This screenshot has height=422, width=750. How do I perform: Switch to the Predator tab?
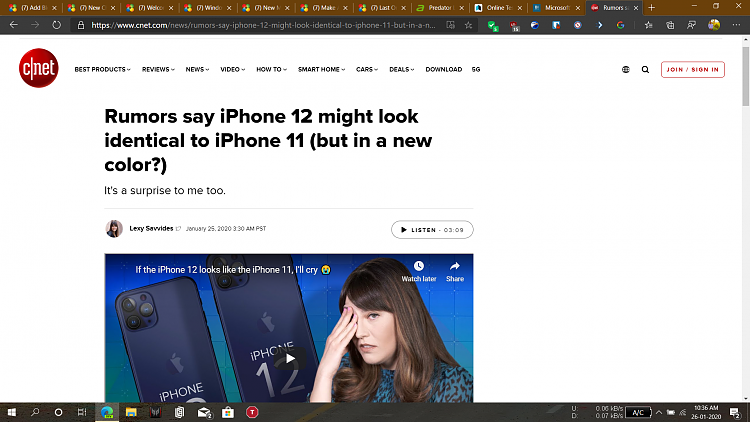pos(439,8)
